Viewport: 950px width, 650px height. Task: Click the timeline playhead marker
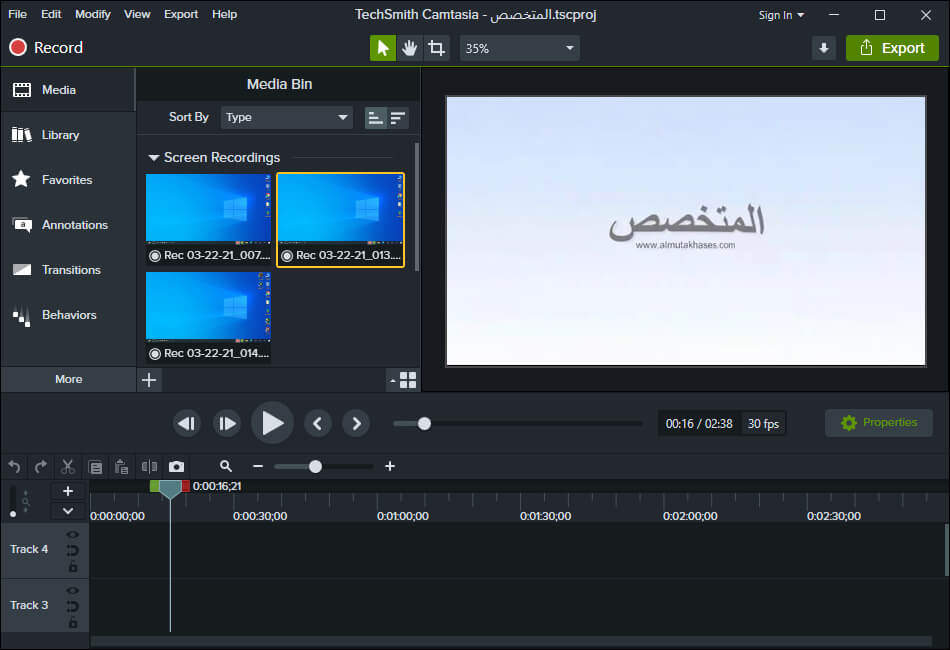[170, 489]
